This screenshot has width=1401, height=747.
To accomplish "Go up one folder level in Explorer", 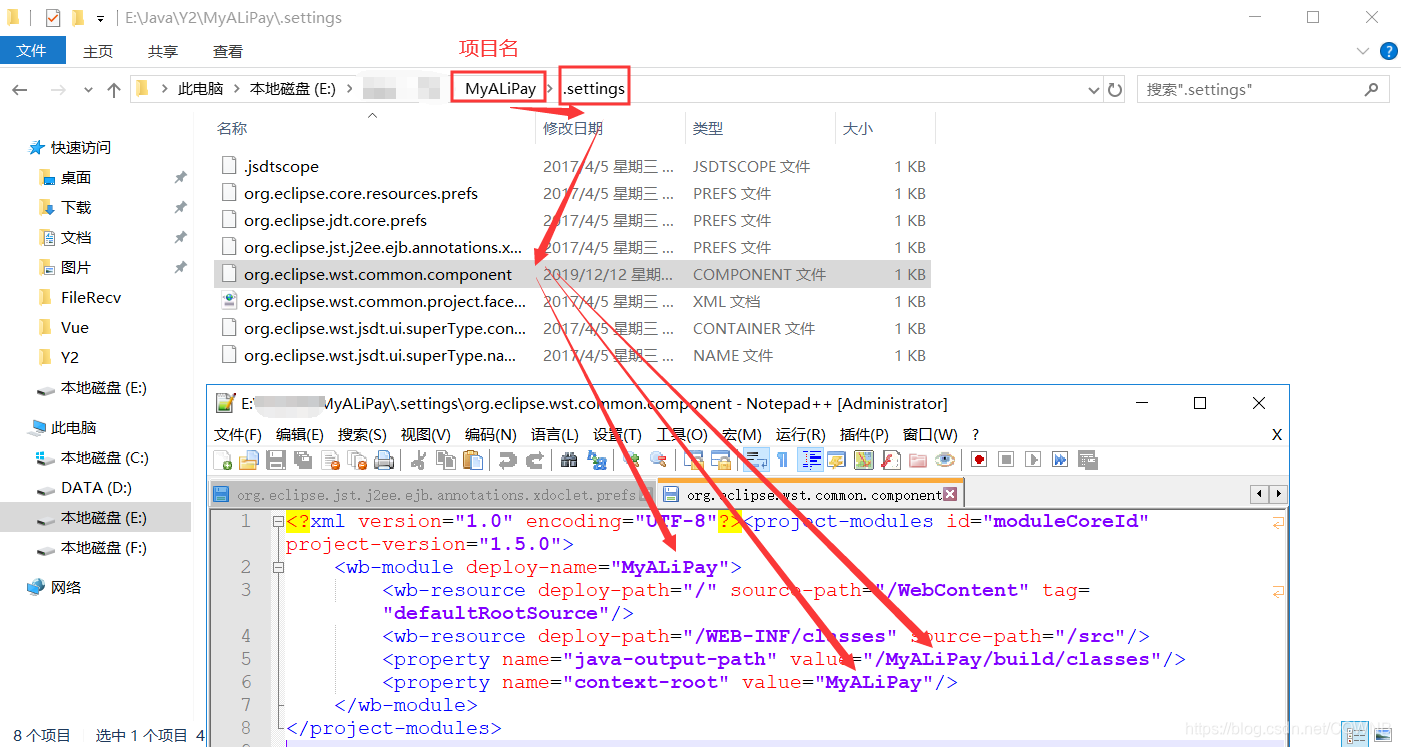I will pyautogui.click(x=114, y=90).
